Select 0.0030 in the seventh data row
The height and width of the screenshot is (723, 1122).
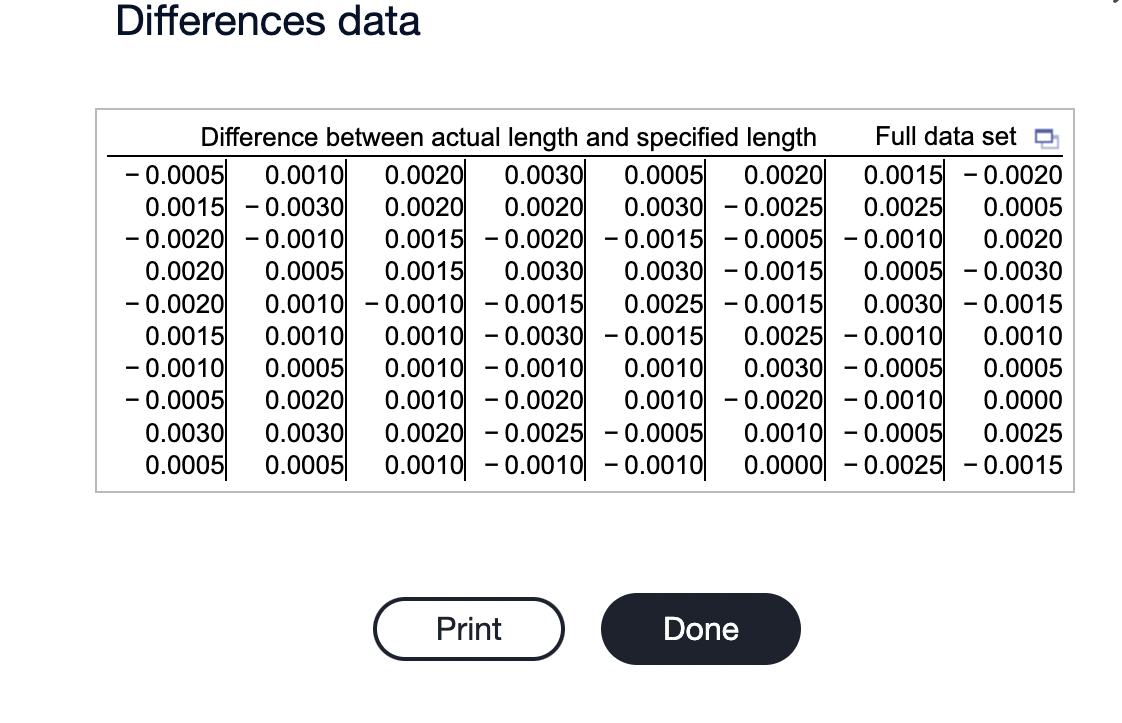click(x=784, y=368)
